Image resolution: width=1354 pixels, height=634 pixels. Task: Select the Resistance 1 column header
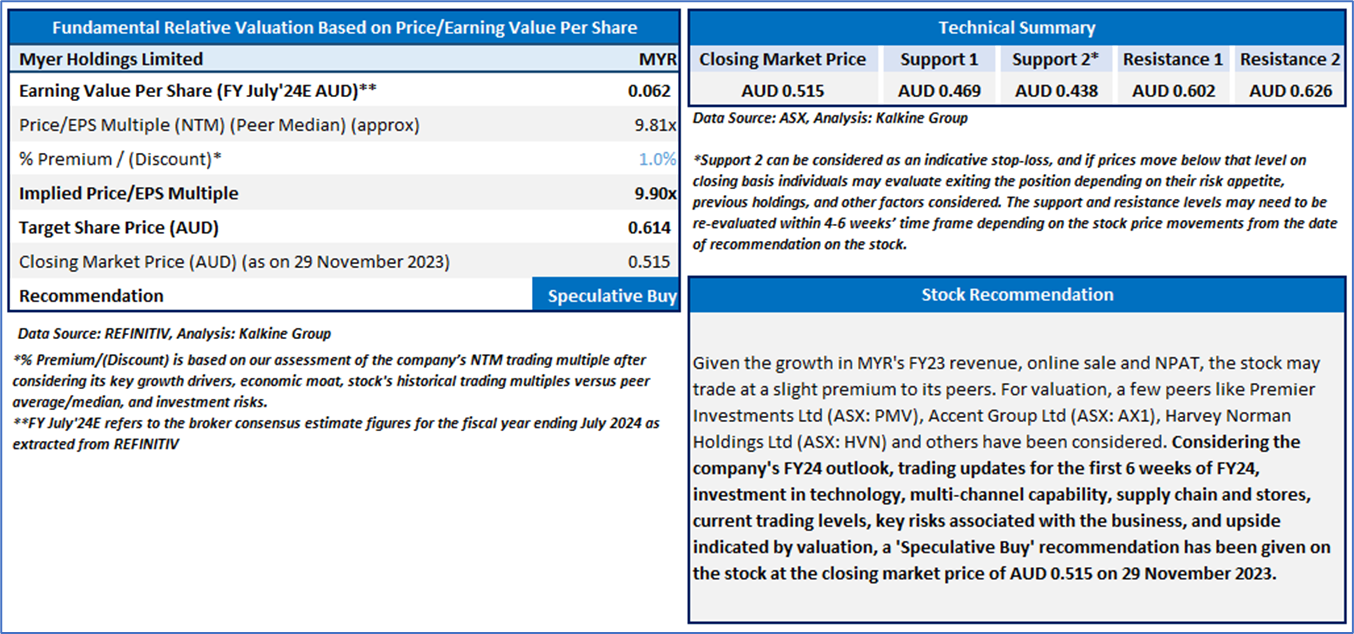click(x=1173, y=59)
